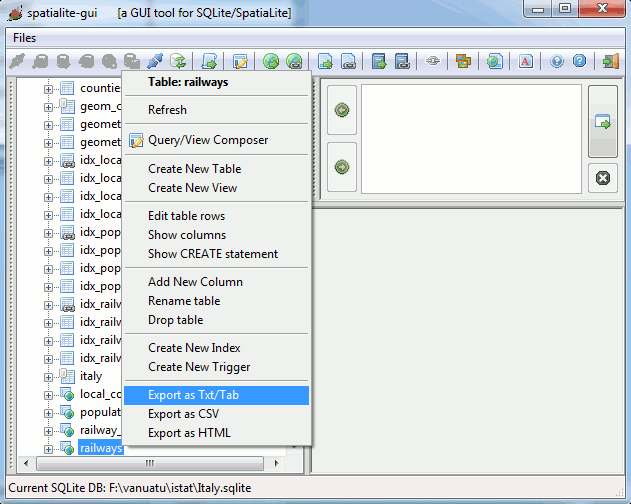
Task: Expand the local_co tree node
Action: (48, 395)
